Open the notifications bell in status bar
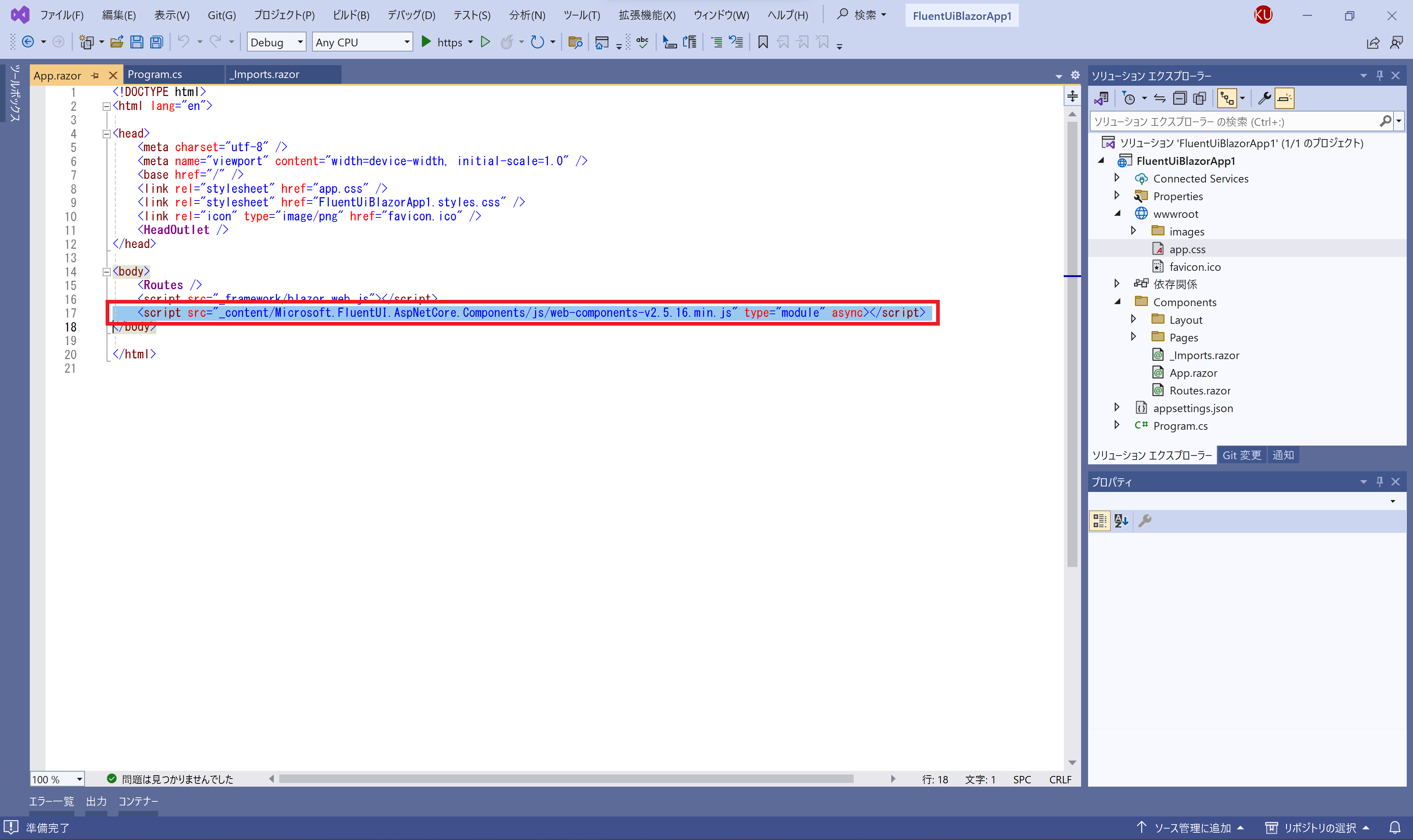The width and height of the screenshot is (1413, 840). 1395,828
